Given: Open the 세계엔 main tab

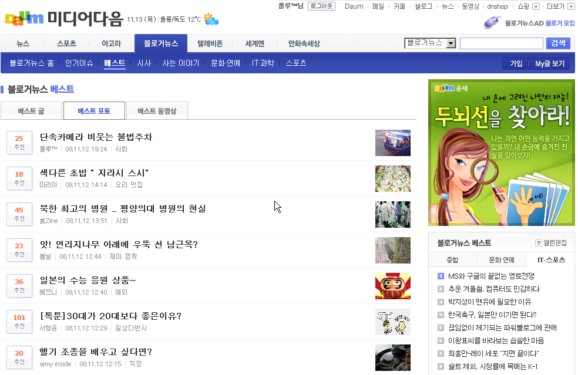Looking at the screenshot, I should (255, 44).
